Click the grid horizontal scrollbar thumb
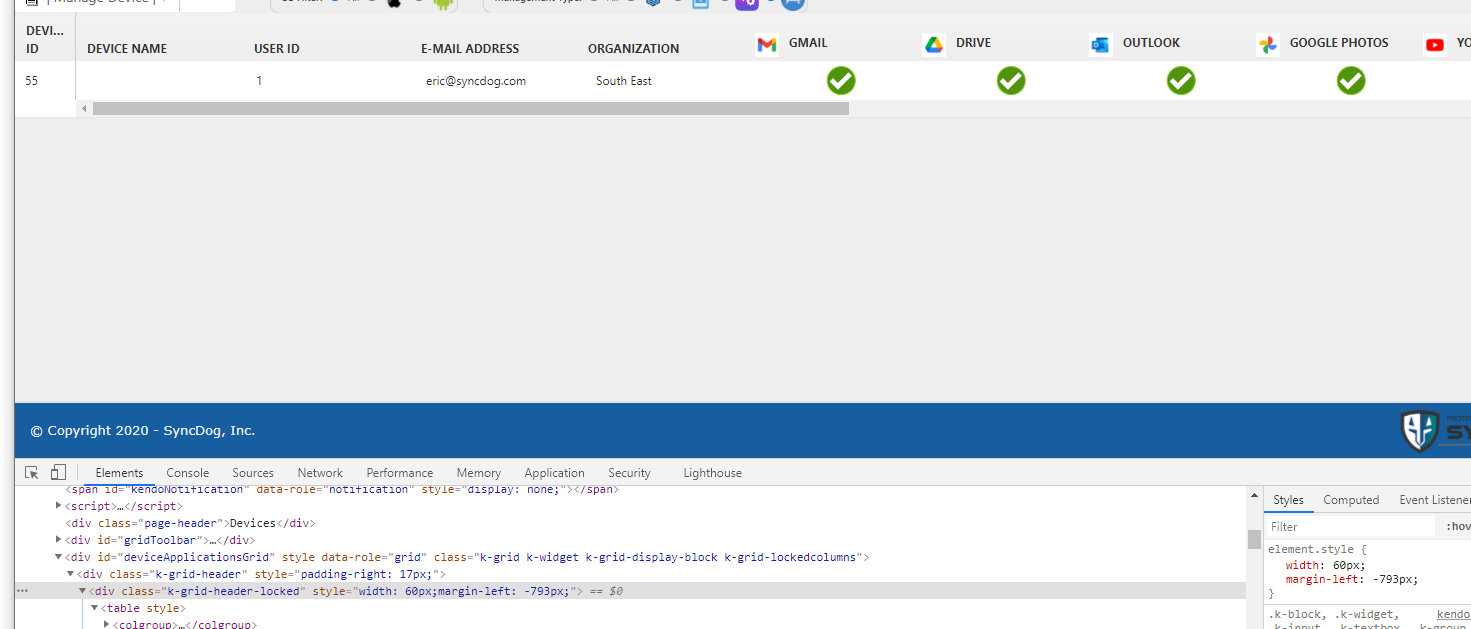This screenshot has height=629, width=1471. [471, 108]
